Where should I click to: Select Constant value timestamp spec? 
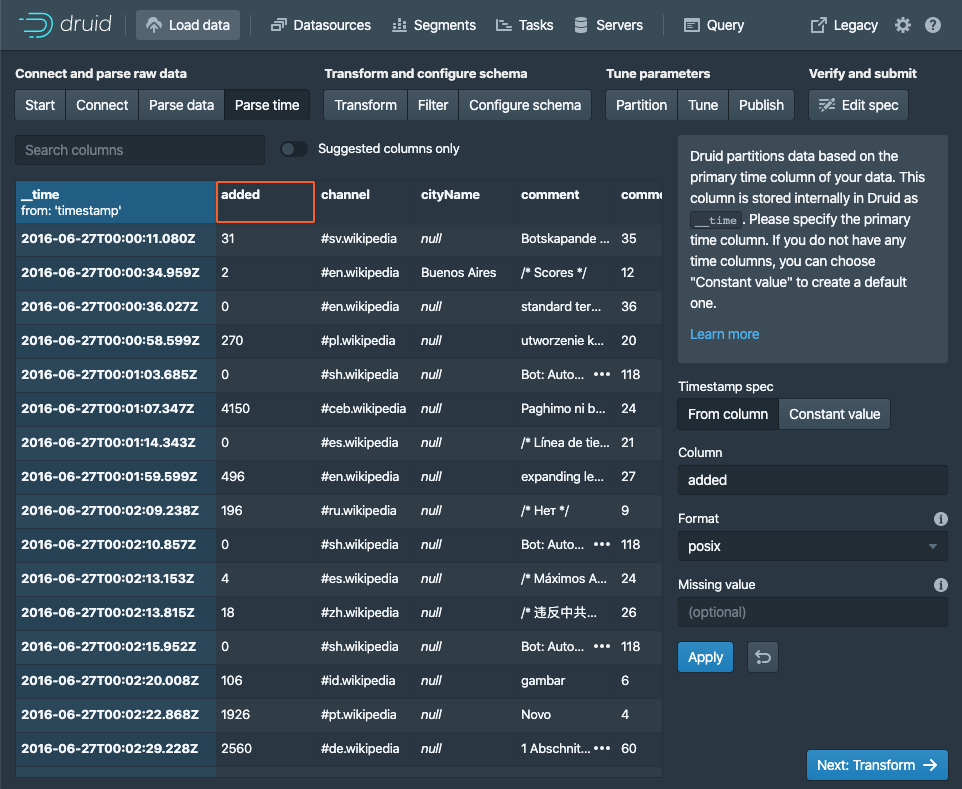coord(834,414)
